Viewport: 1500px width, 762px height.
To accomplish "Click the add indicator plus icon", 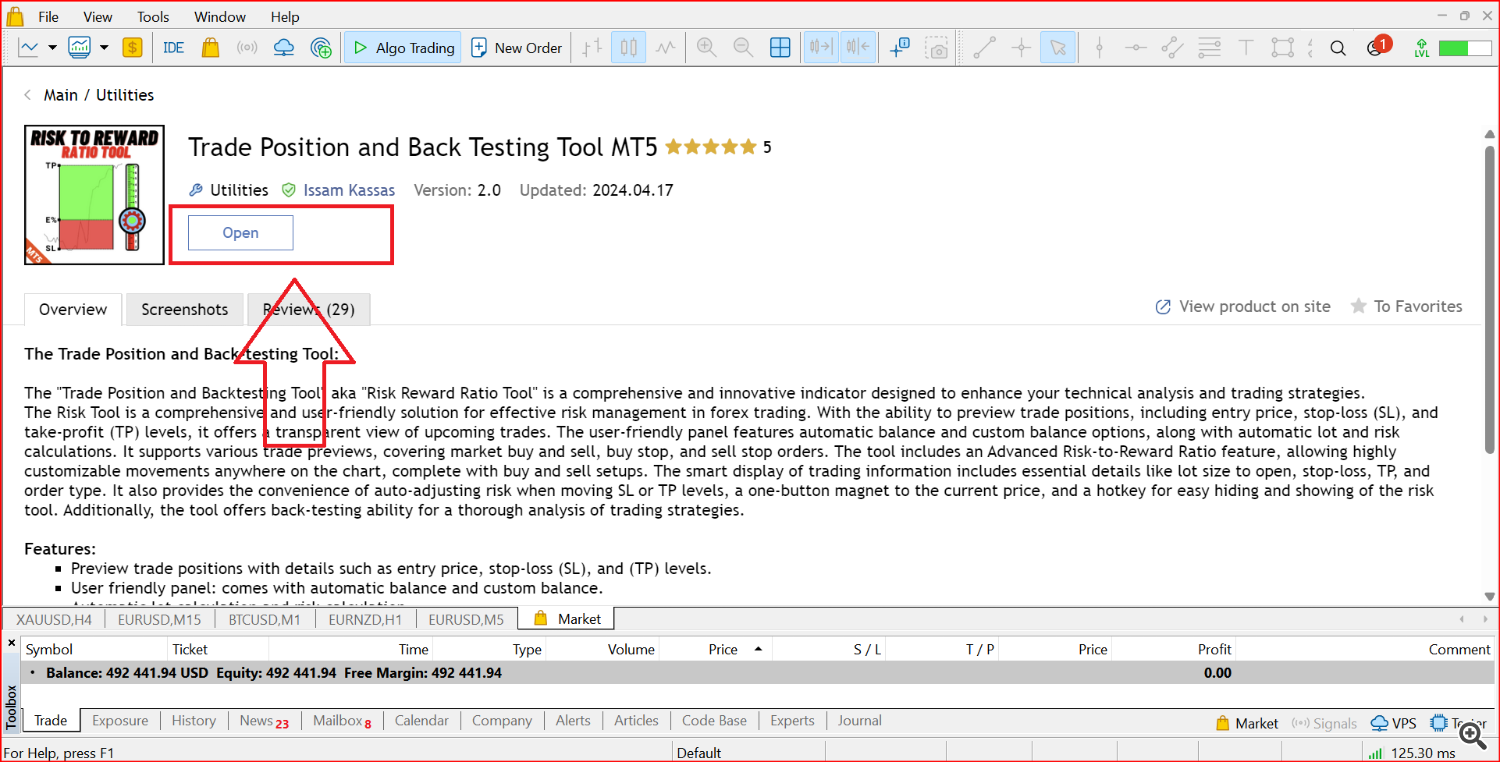I will 898,47.
